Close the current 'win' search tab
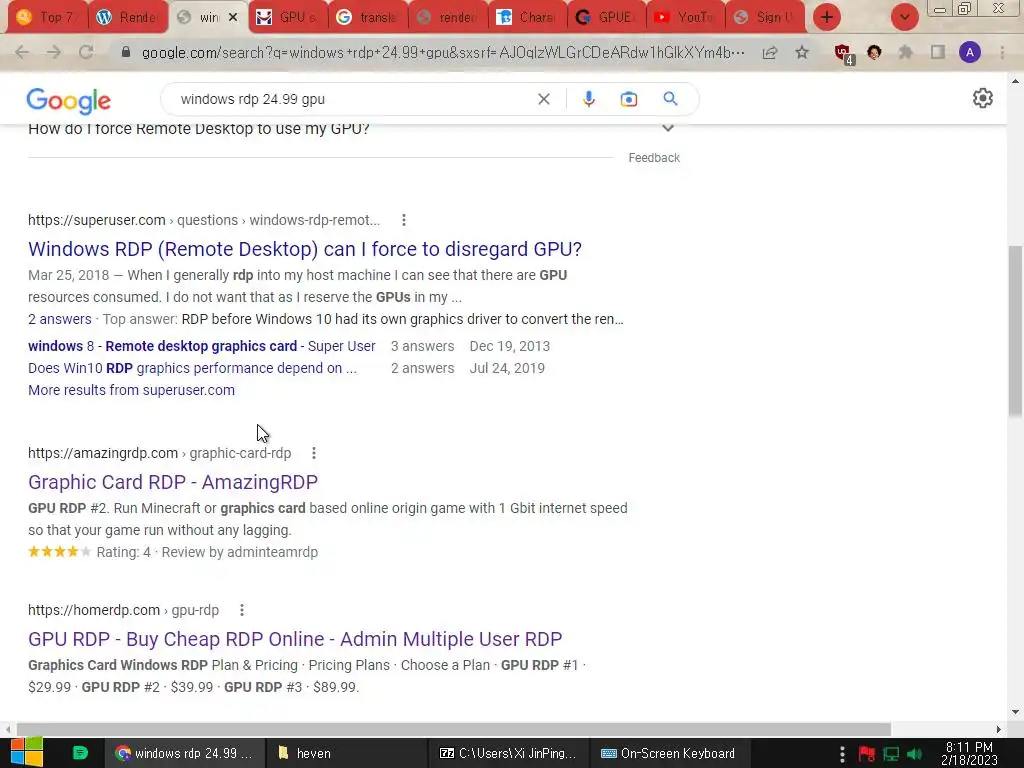The width and height of the screenshot is (1024, 768). coord(232,18)
